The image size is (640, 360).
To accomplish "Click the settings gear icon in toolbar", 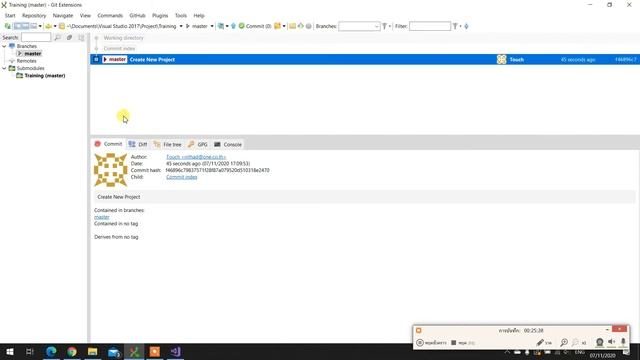I will [309, 26].
